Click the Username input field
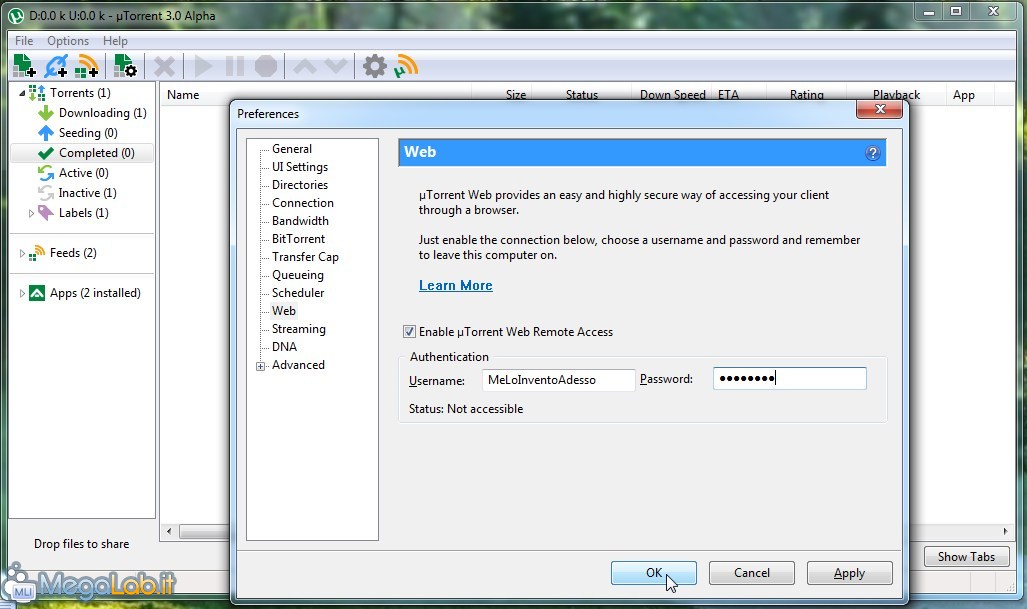Image resolution: width=1027 pixels, height=609 pixels. point(559,380)
